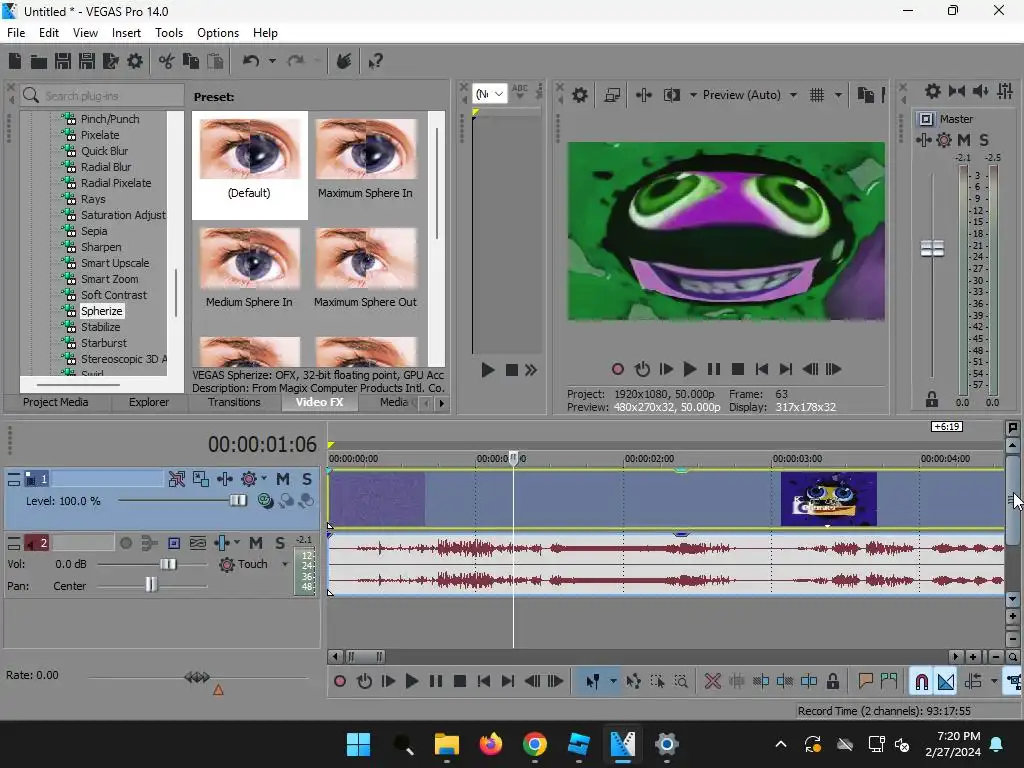The height and width of the screenshot is (768, 1024).
Task: Toggle snapping magnet icon
Action: pyautogui.click(x=921, y=681)
